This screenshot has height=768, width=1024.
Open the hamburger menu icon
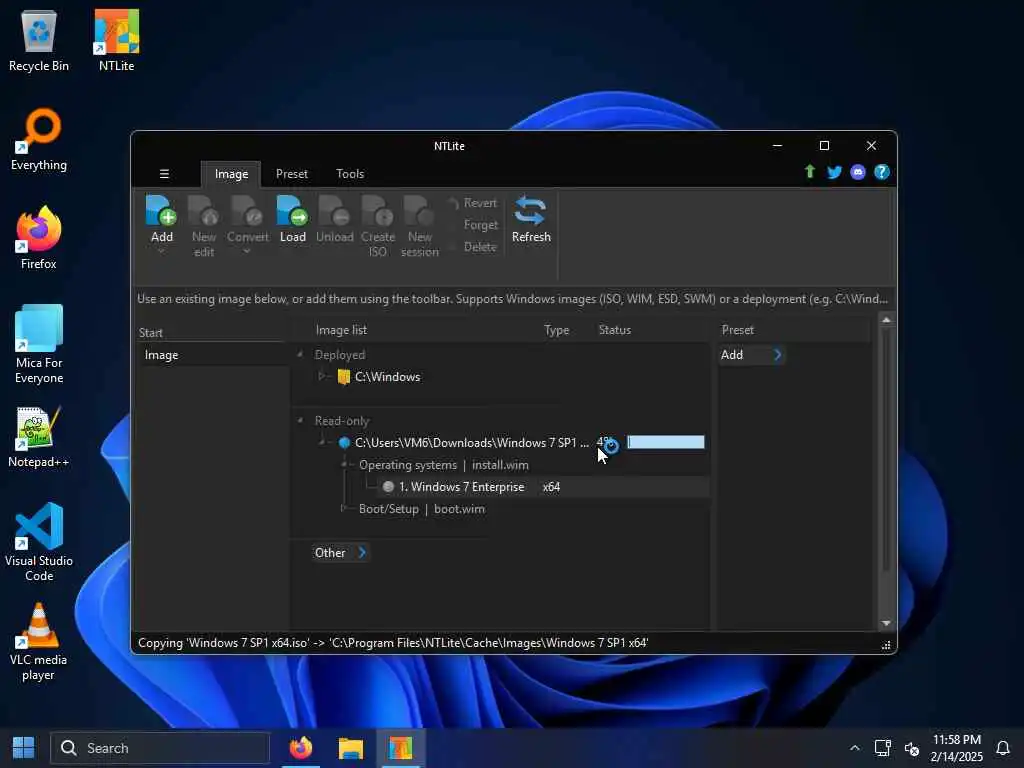pos(165,174)
